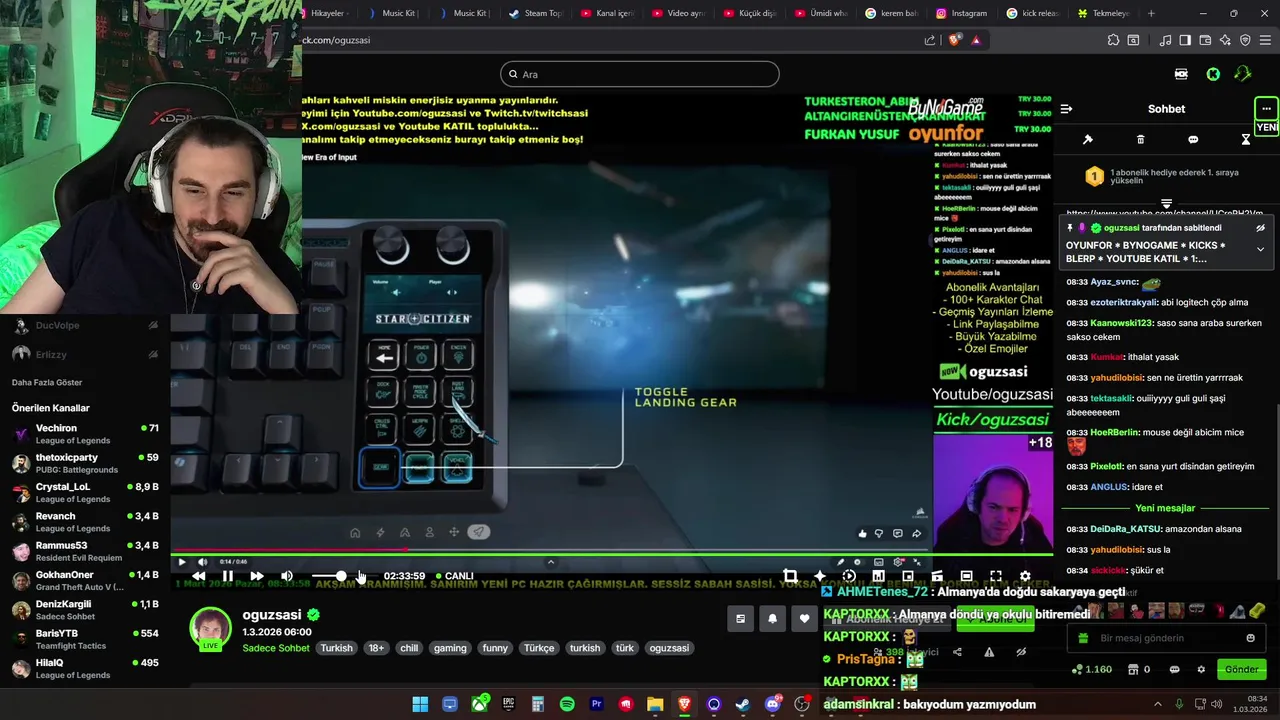Viewport: 1280px width, 720px height.
Task: Open the Kick logo icon in the header
Action: tap(1213, 74)
